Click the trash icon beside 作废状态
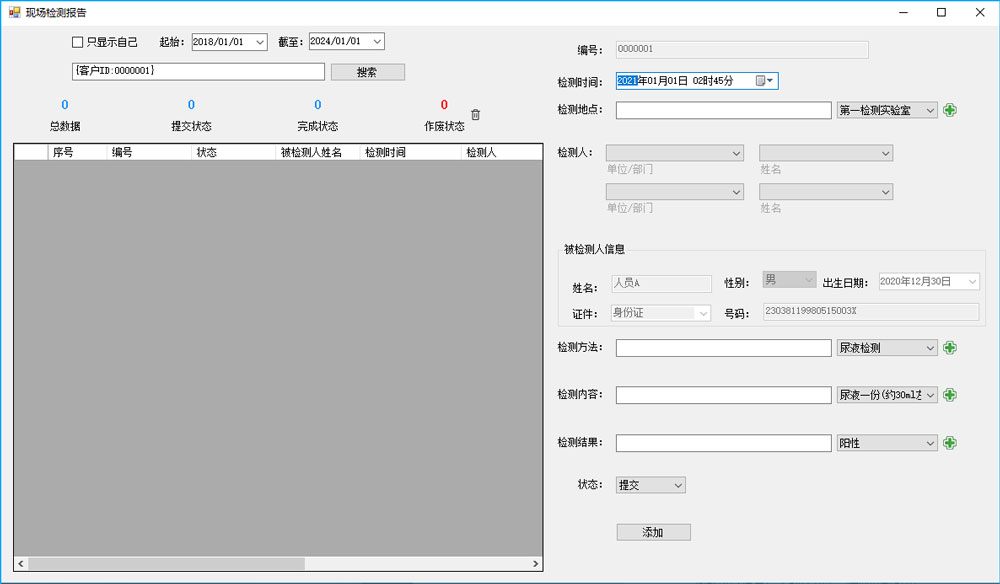This screenshot has width=1000, height=584. 476,115
